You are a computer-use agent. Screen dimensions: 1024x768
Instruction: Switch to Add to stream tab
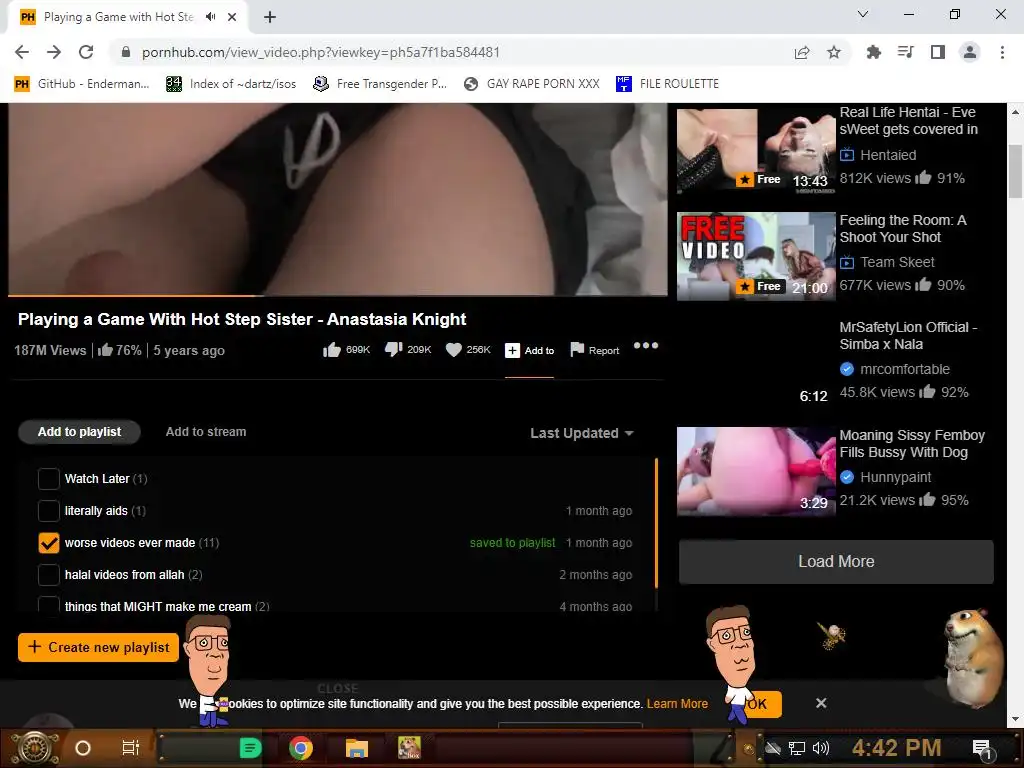pyautogui.click(x=206, y=432)
